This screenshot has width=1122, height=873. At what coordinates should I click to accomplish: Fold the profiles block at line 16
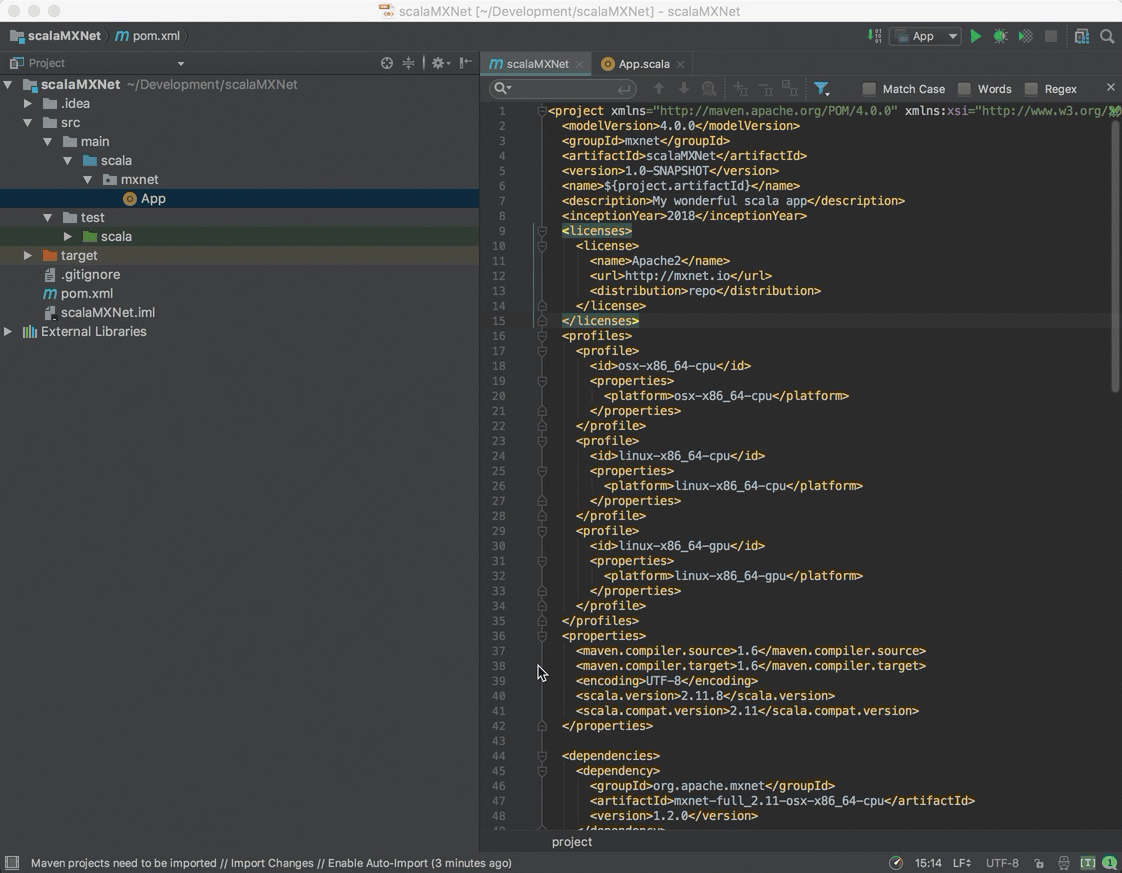click(x=542, y=336)
